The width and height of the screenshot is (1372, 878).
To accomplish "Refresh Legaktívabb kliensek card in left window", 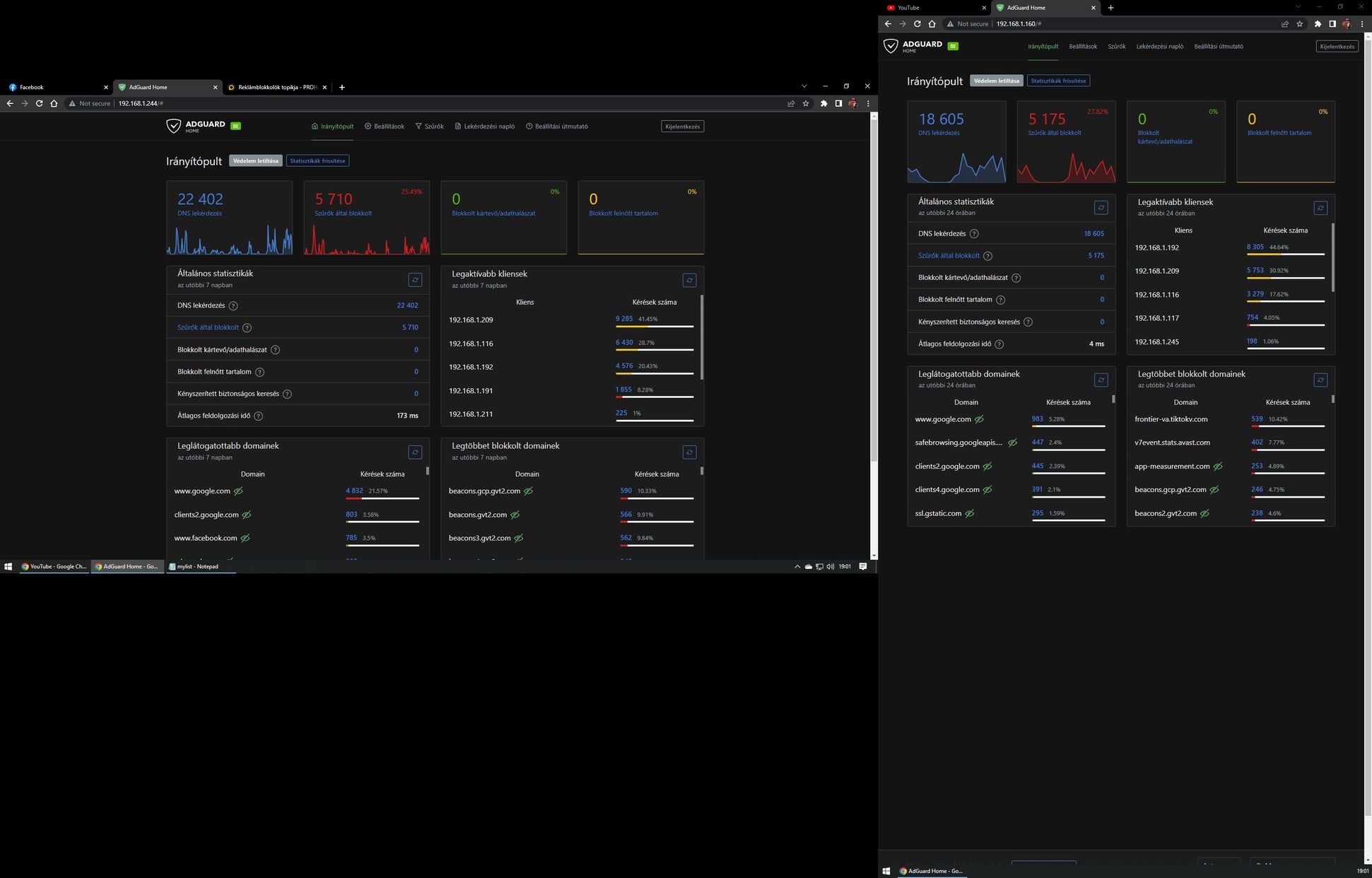I will click(x=689, y=281).
